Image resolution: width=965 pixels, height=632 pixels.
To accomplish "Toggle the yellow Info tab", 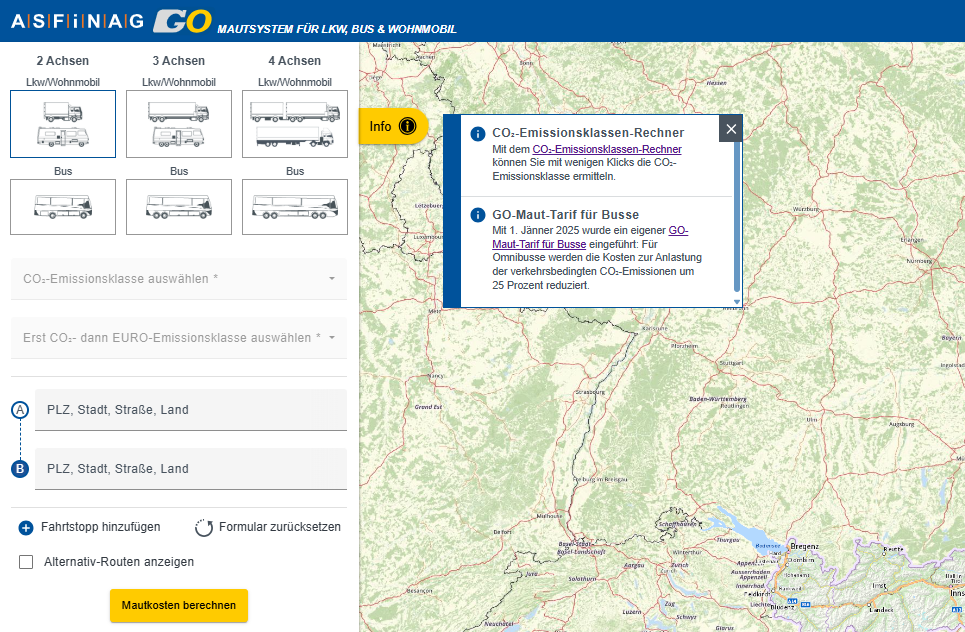I will pyautogui.click(x=393, y=126).
